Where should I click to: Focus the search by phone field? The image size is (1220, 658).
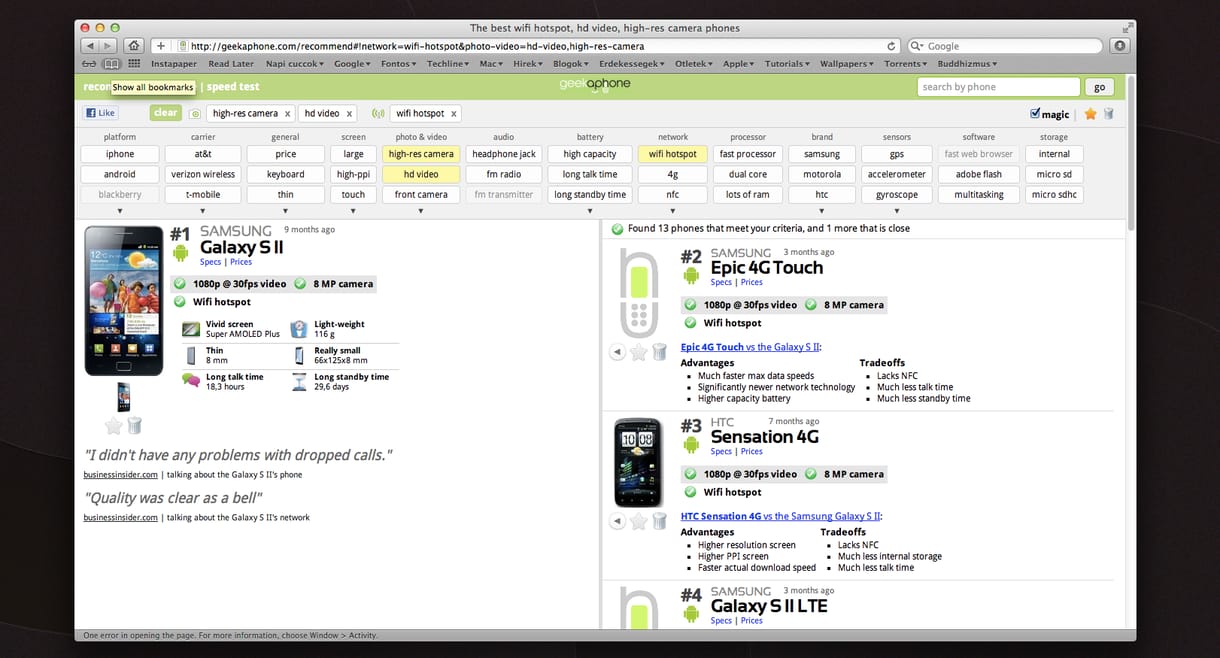pos(999,87)
